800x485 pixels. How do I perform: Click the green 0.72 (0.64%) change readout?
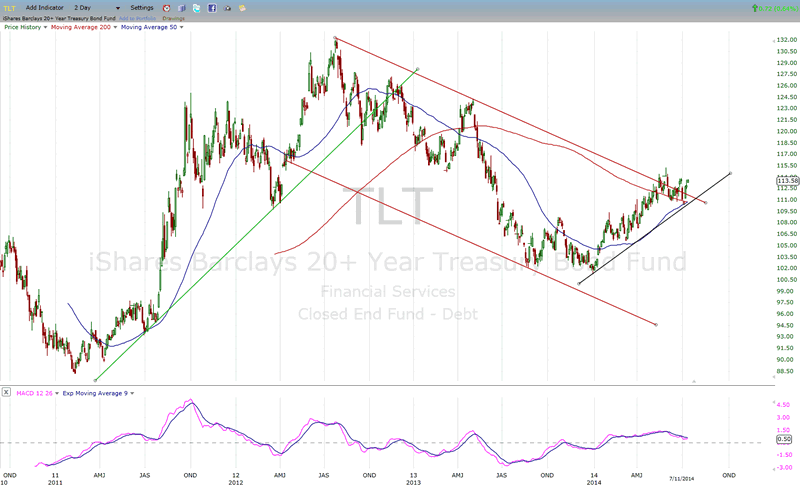pyautogui.click(x=775, y=8)
